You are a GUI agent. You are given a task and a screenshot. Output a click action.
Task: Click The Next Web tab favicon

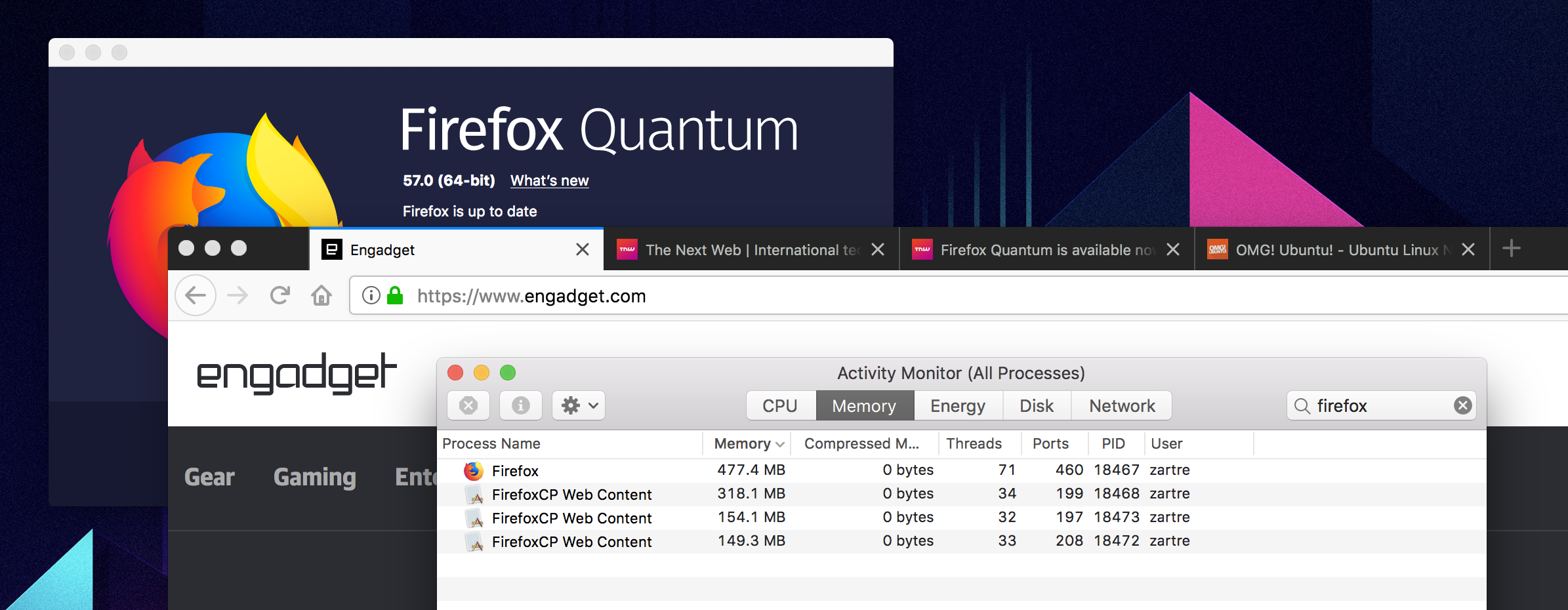coord(627,249)
